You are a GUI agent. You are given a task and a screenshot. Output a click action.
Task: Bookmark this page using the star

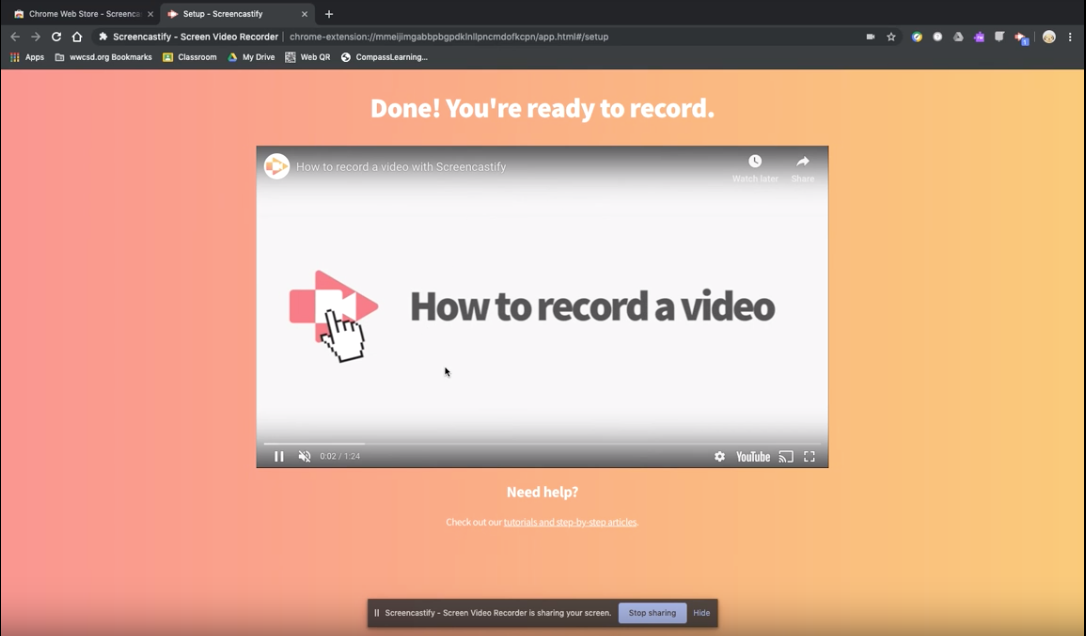tap(890, 36)
